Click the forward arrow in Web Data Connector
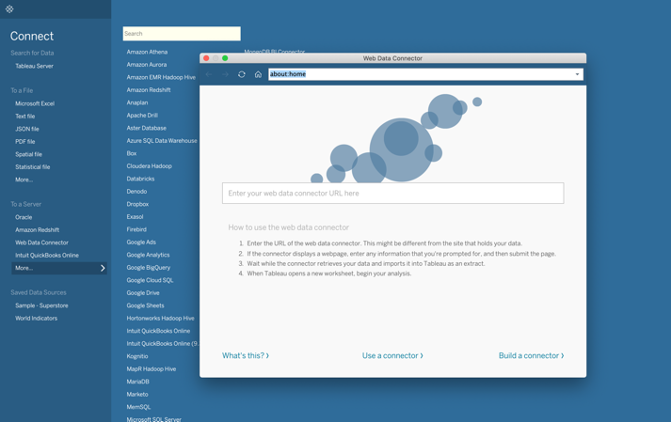This screenshot has height=422, width=672. click(x=225, y=74)
